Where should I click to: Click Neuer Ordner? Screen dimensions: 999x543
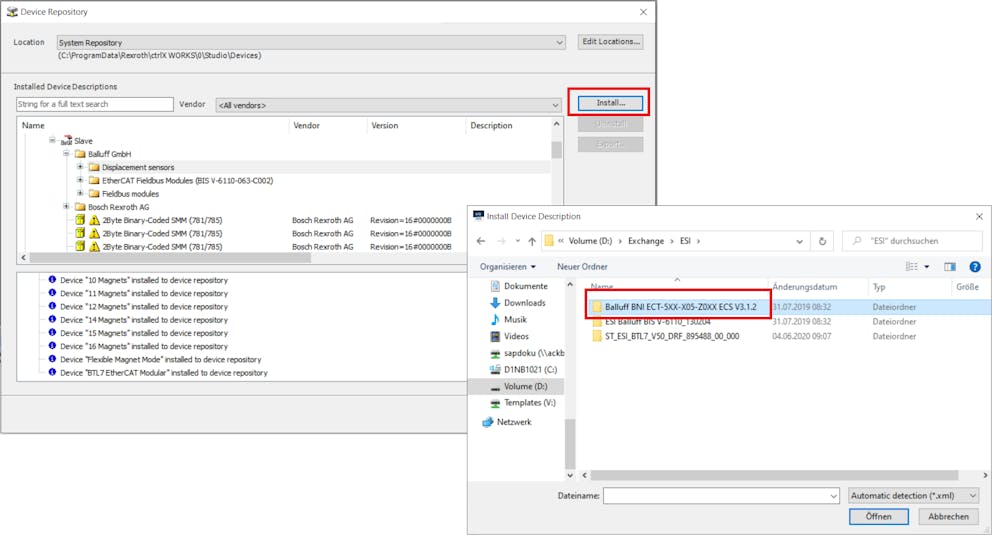click(582, 266)
